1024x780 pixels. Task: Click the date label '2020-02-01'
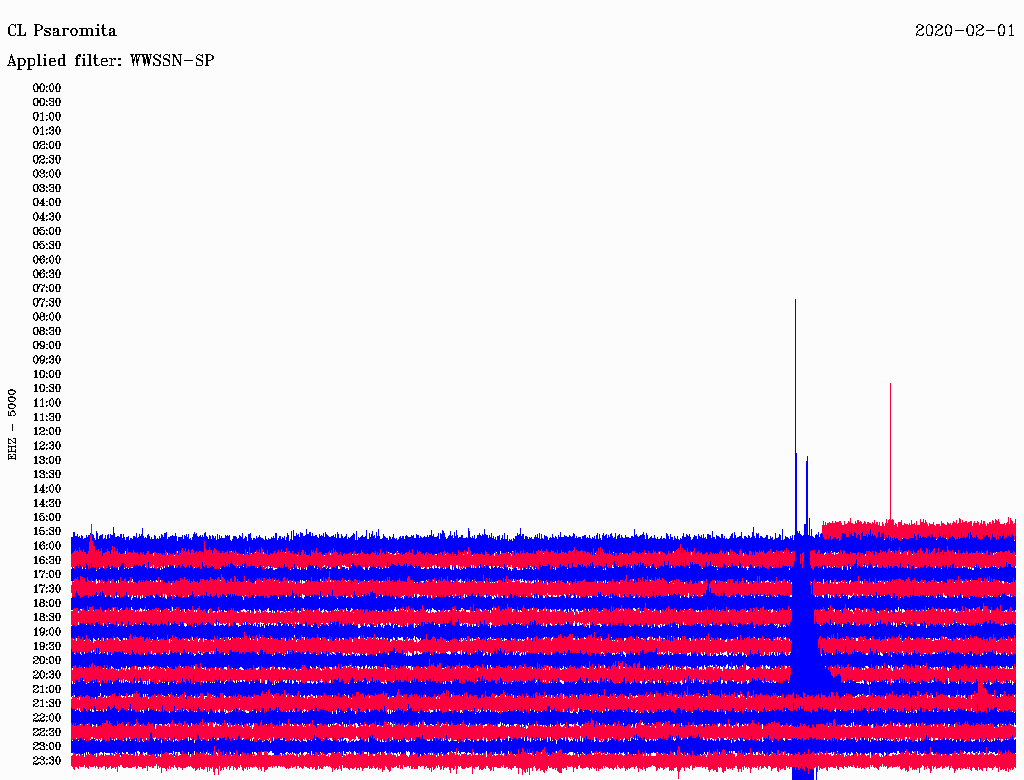[965, 31]
